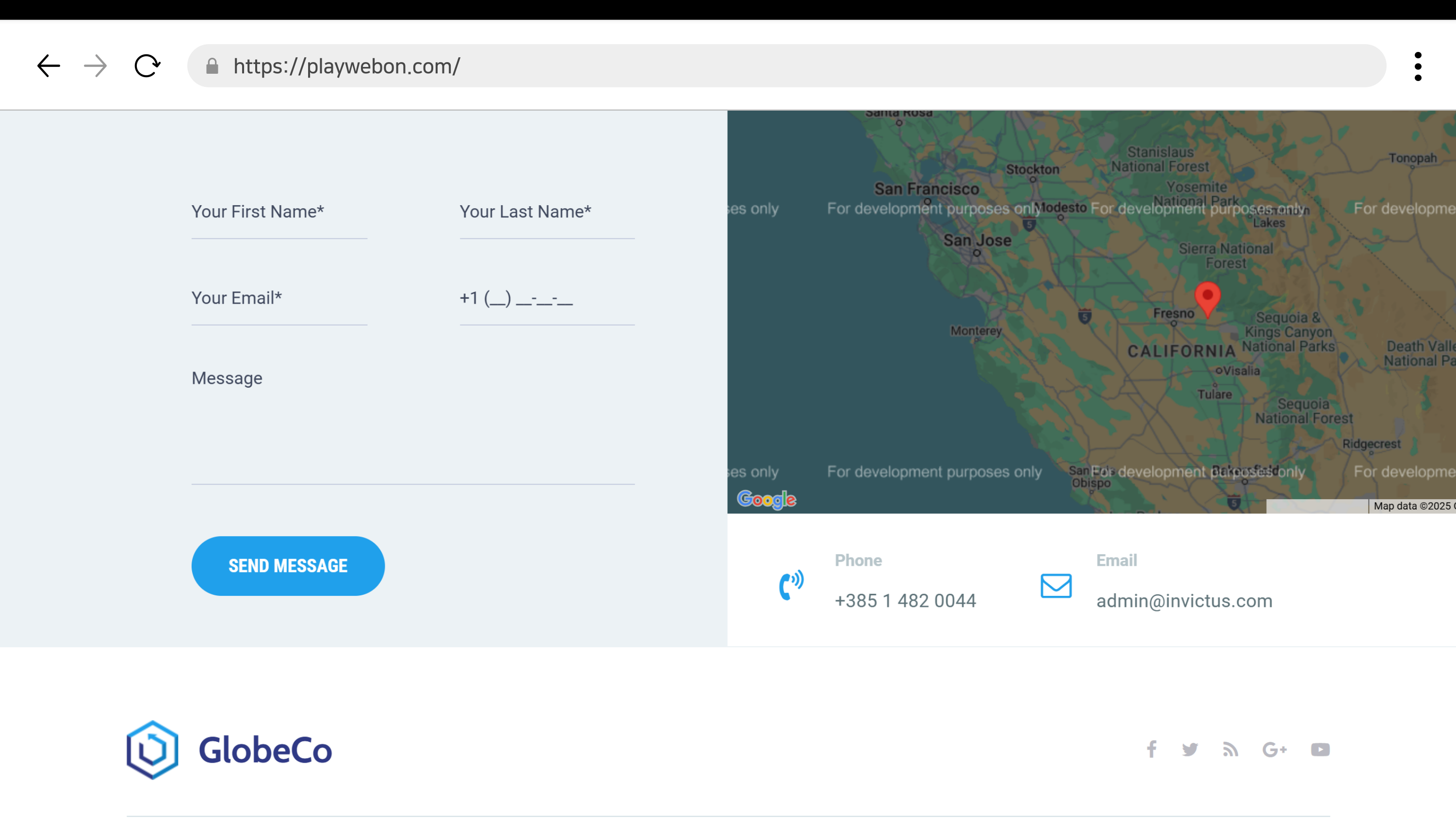The height and width of the screenshot is (819, 1456).
Task: Click the browser back arrow
Action: [49, 66]
